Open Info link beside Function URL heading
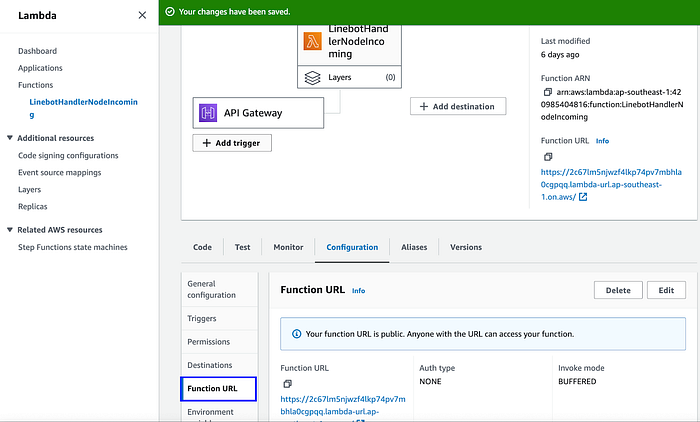Viewport: 700px width, 422px height. coord(358,291)
